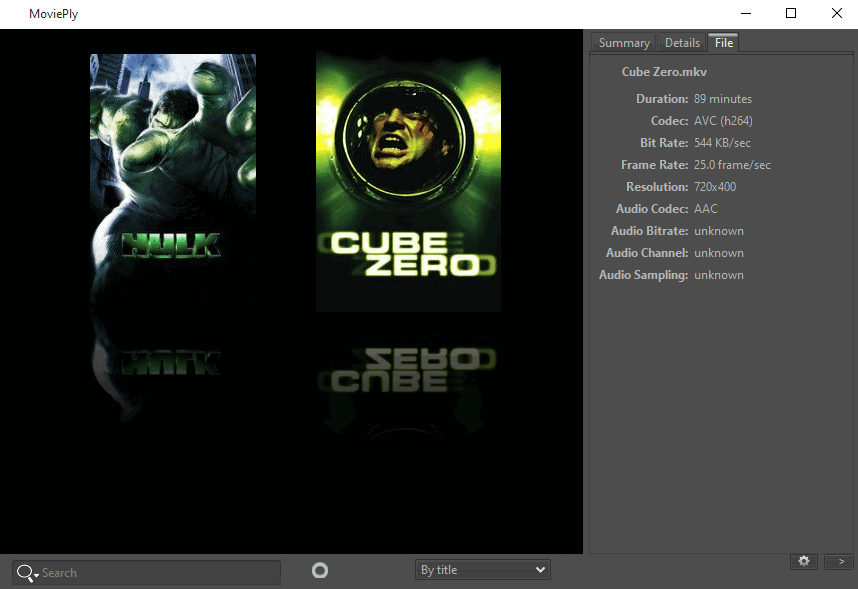
Task: Close the MoviePly window
Action: click(837, 13)
